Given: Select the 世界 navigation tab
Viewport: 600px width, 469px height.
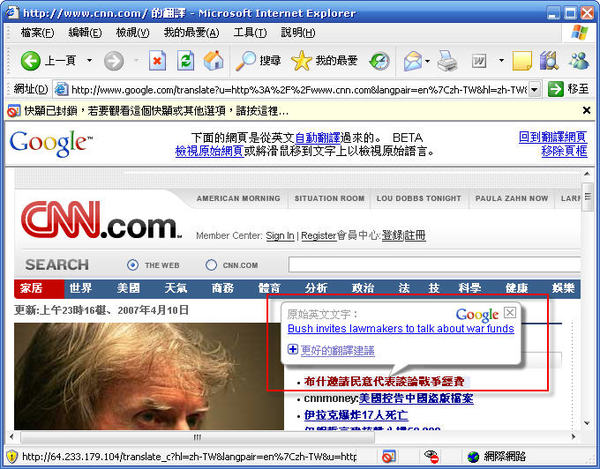Looking at the screenshot, I should (x=80, y=288).
